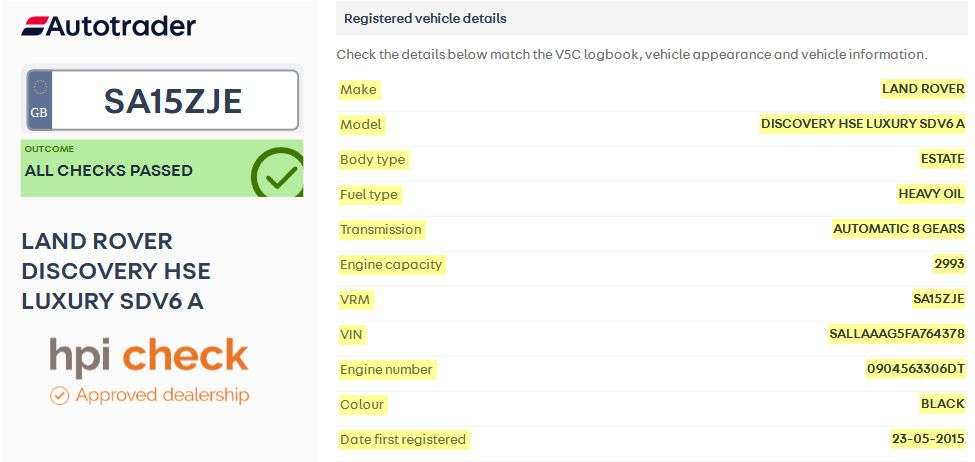The width and height of the screenshot is (975, 462).
Task: Click the green checkmark outcome icon
Action: (x=277, y=172)
